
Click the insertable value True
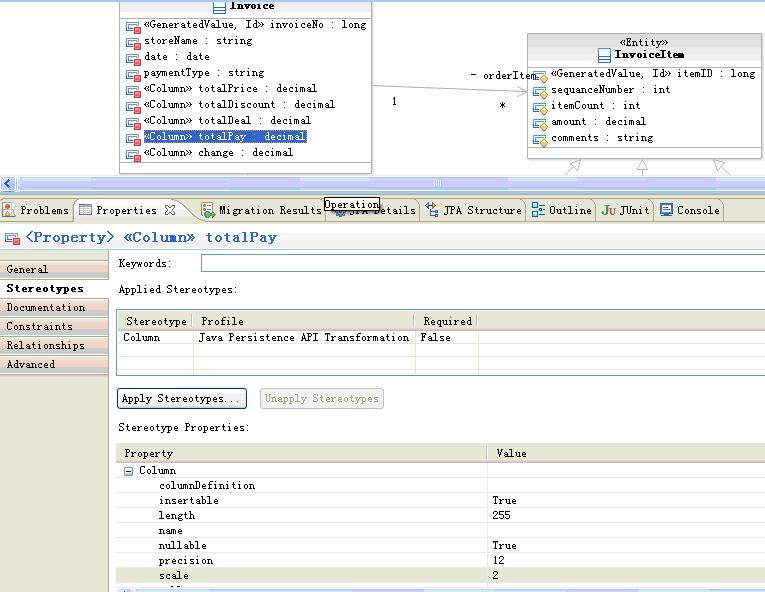click(x=504, y=501)
